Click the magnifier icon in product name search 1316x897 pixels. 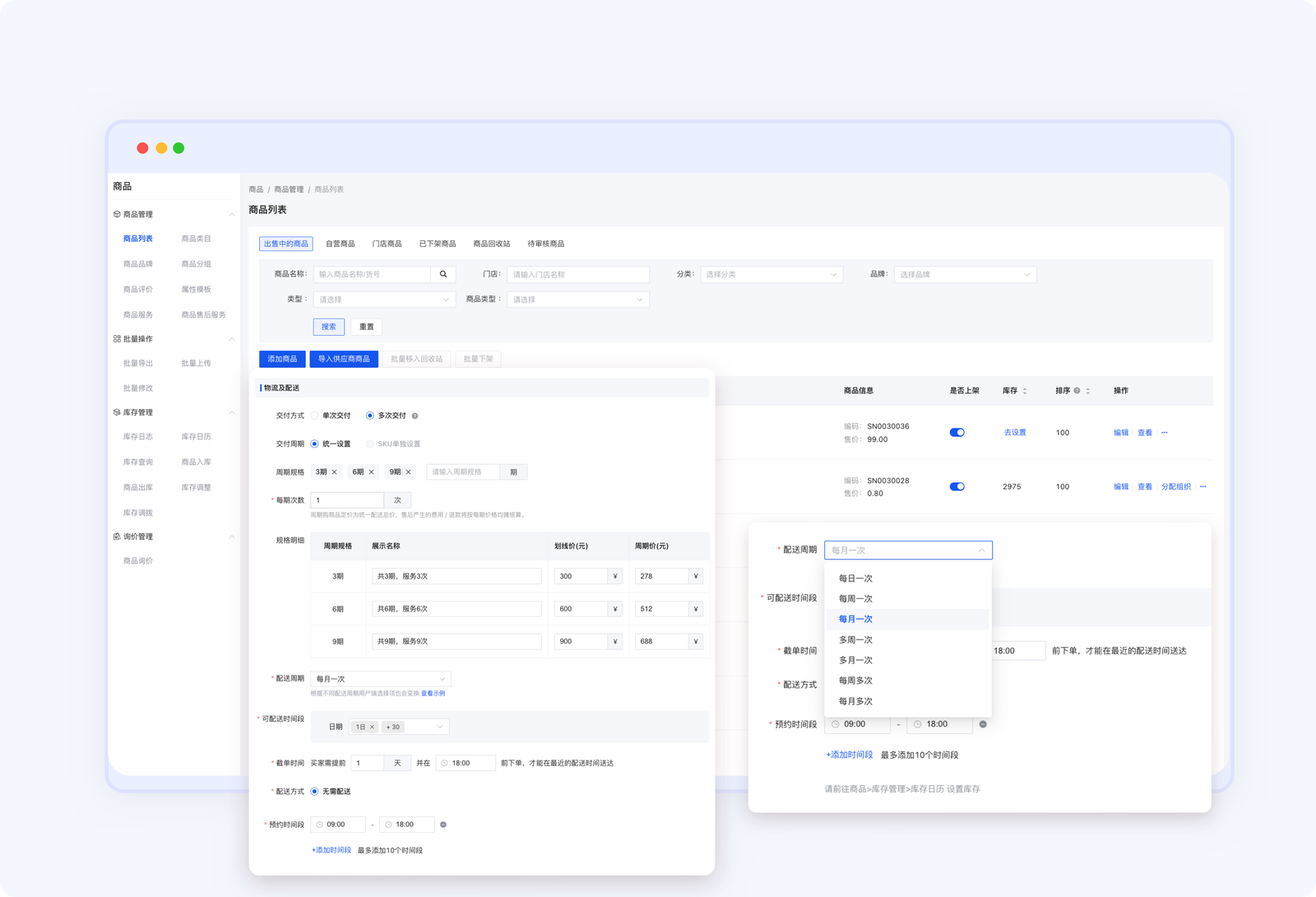tap(443, 274)
